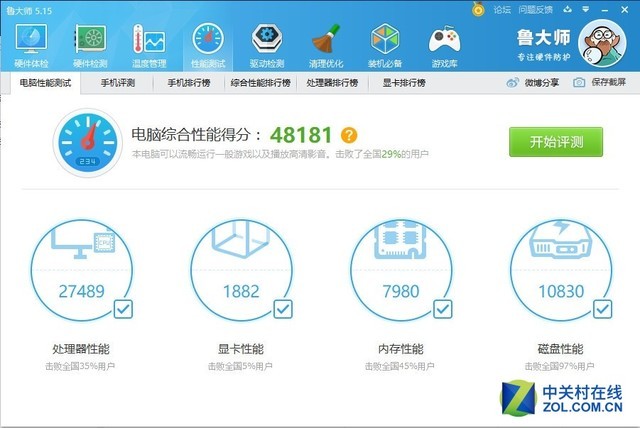Switch to the 手机评测 tab
The width and height of the screenshot is (640, 428).
(x=118, y=83)
